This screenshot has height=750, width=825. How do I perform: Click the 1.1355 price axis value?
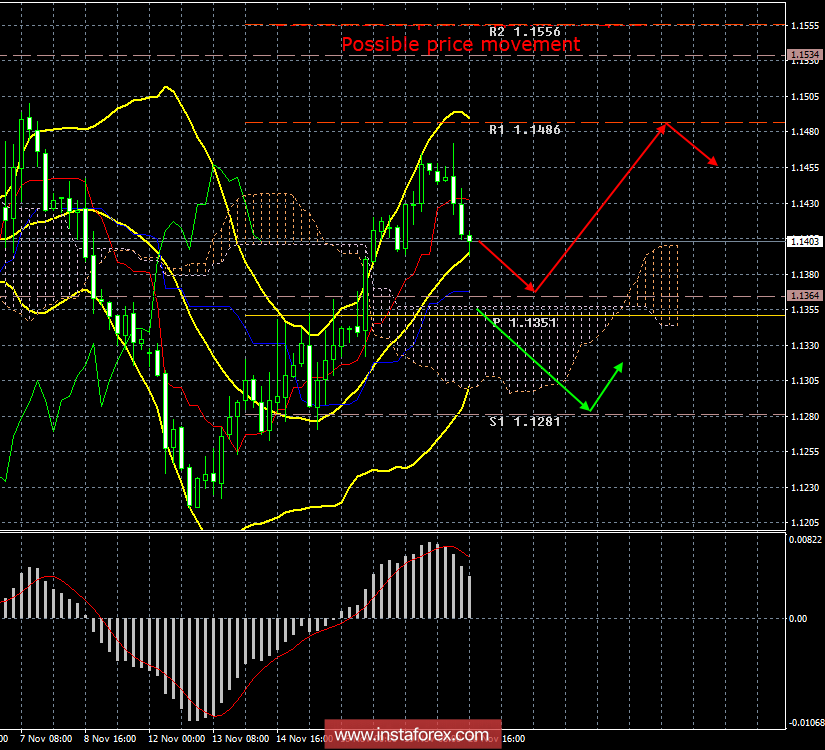tap(805, 310)
